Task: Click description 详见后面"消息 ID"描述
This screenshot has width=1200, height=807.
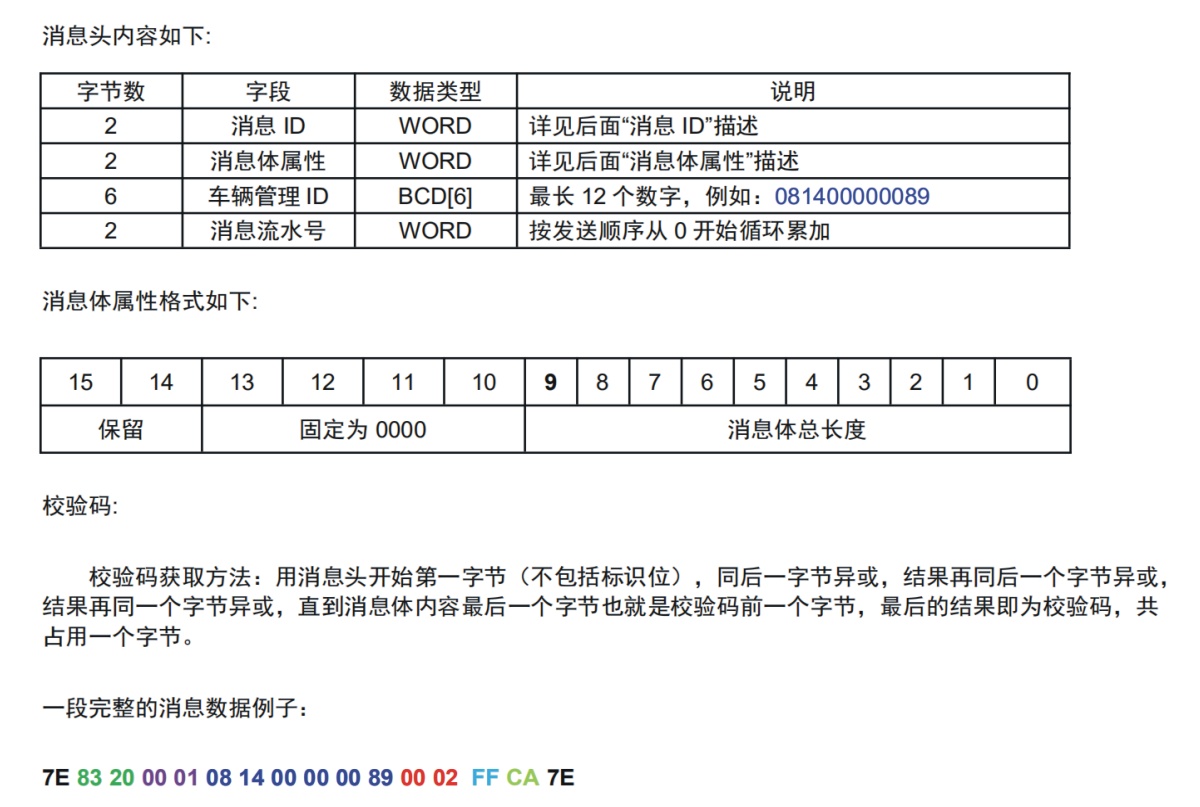Action: (644, 126)
